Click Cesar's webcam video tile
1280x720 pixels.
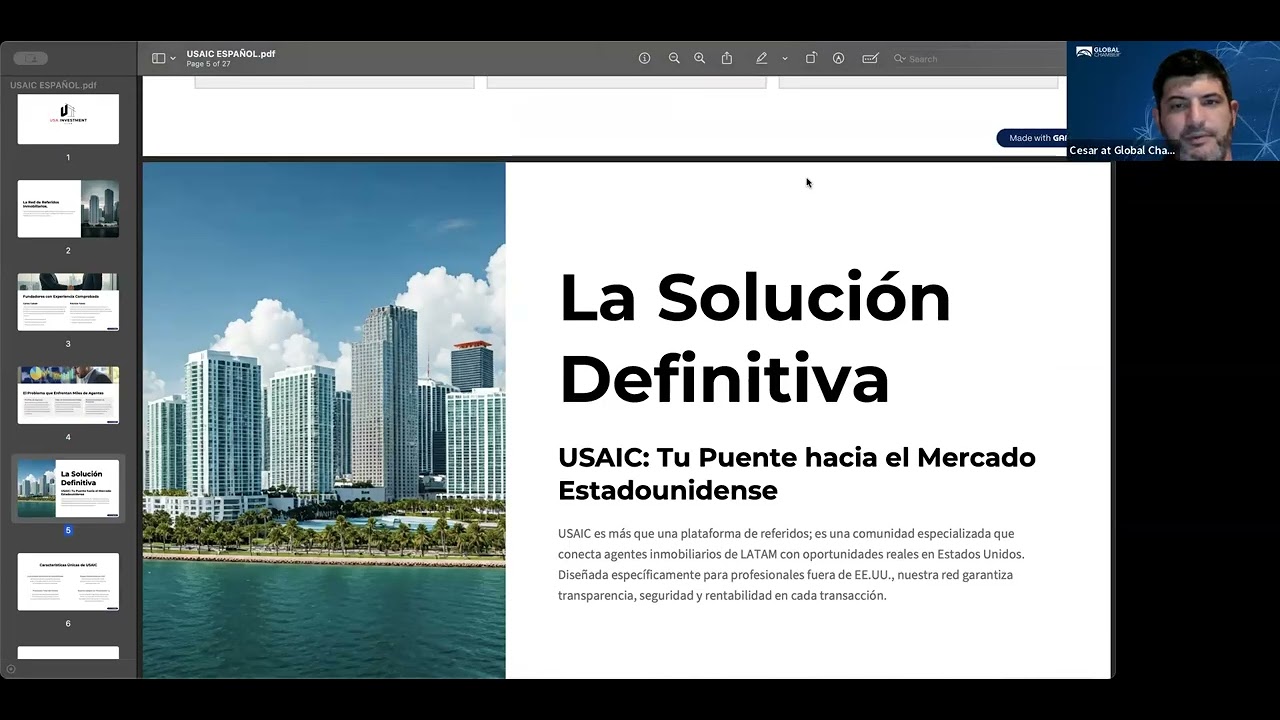pyautogui.click(x=1173, y=100)
